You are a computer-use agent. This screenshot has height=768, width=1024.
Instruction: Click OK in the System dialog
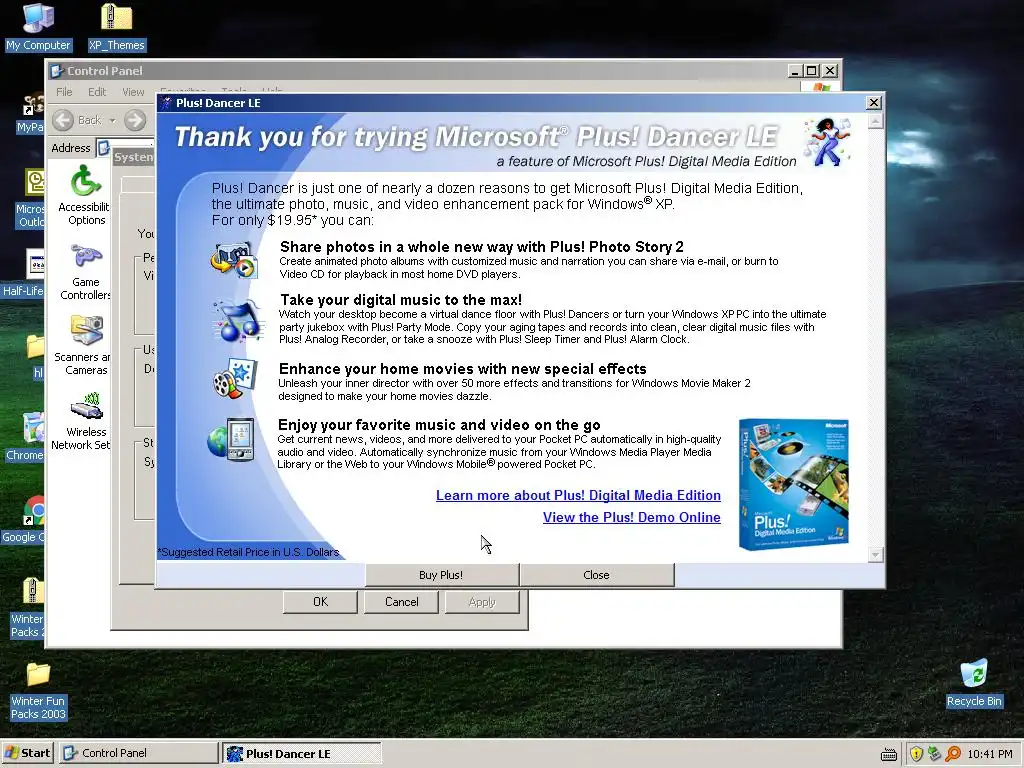click(x=320, y=601)
